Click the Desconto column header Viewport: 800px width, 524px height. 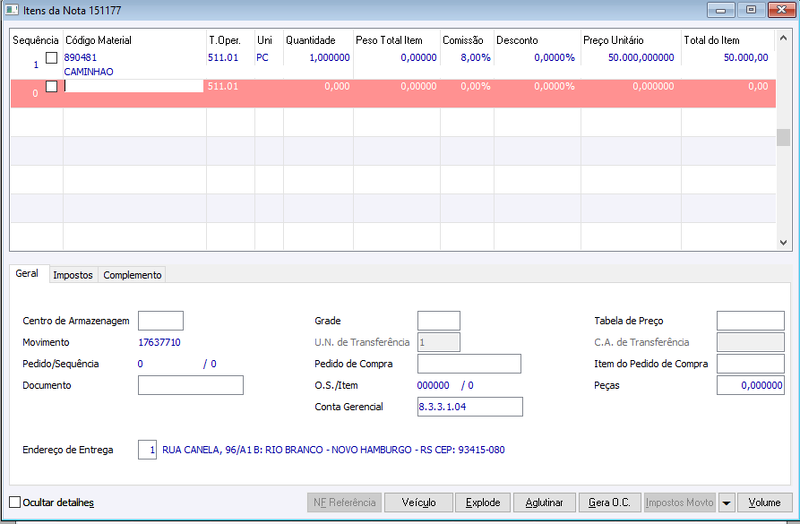point(517,40)
